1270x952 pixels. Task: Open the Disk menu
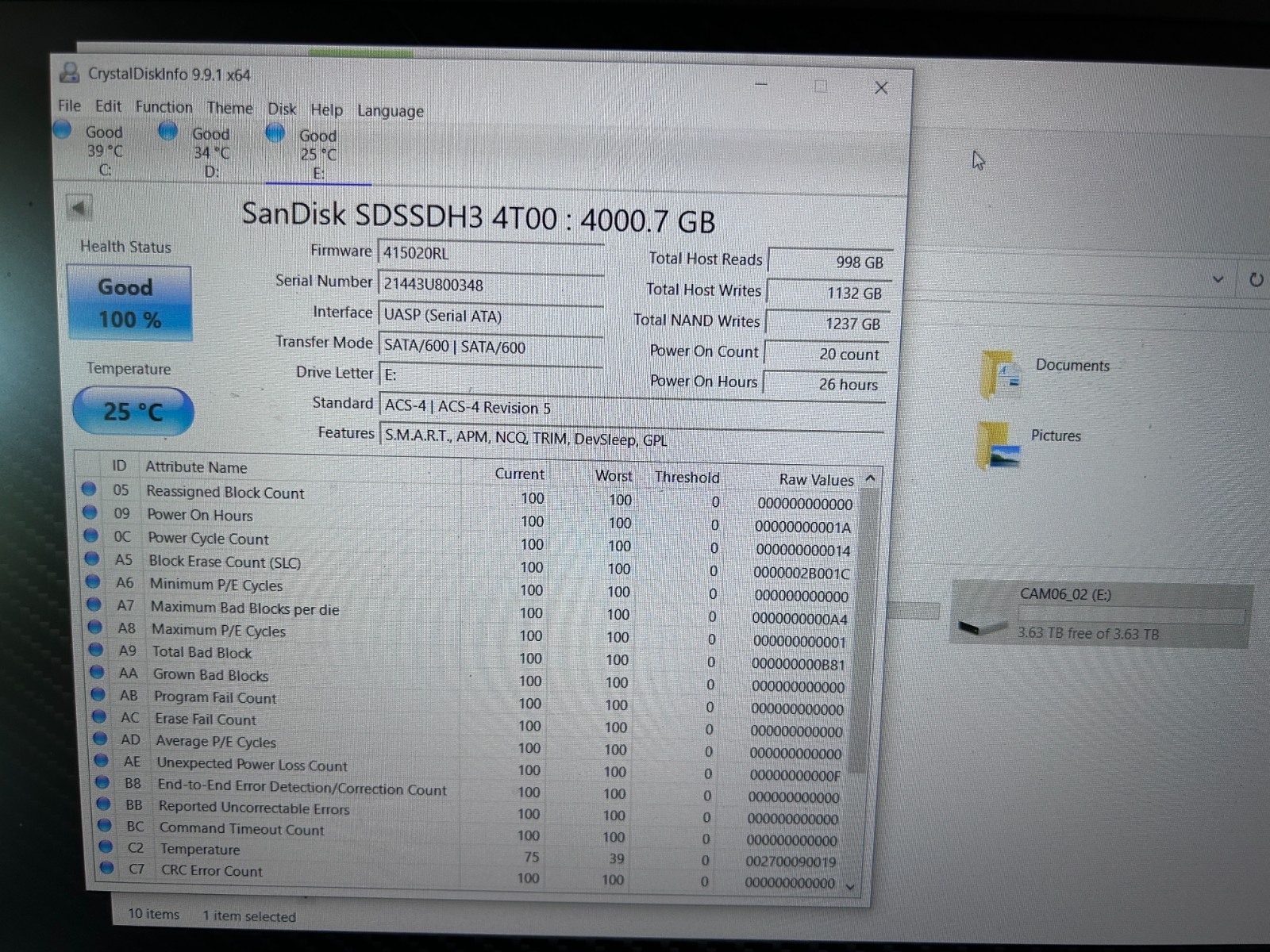tap(282, 109)
